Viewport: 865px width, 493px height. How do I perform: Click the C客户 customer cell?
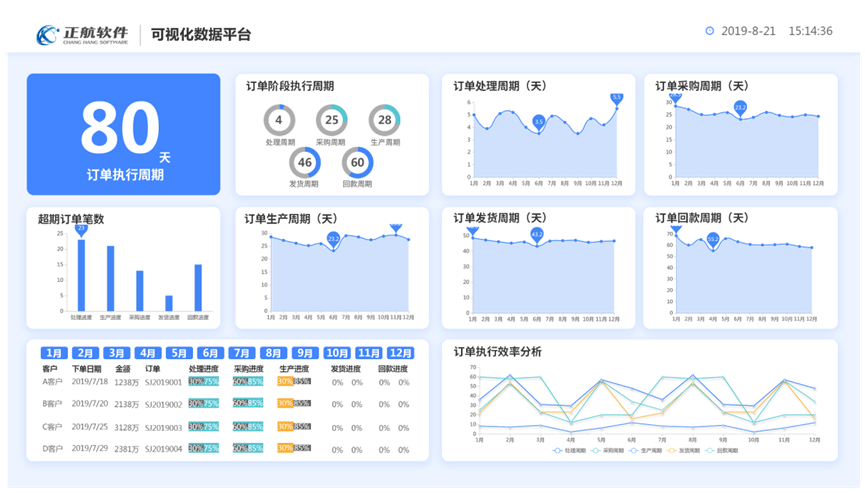tap(52, 427)
